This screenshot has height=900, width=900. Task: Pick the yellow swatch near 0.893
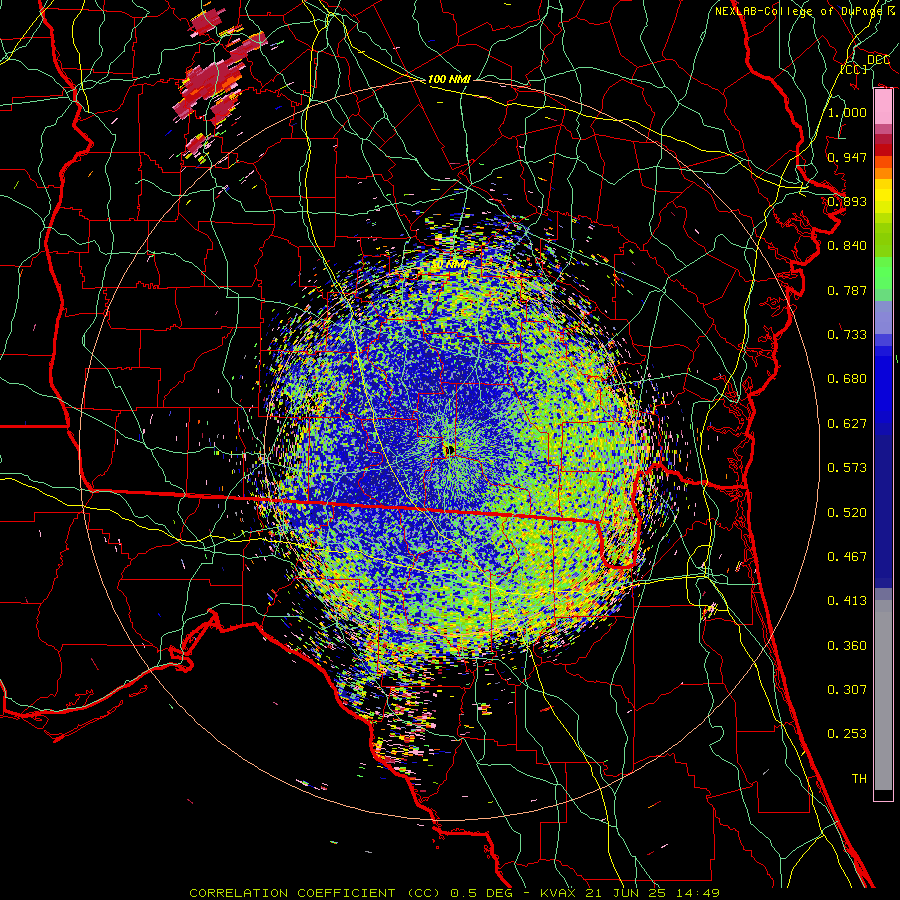tap(883, 196)
